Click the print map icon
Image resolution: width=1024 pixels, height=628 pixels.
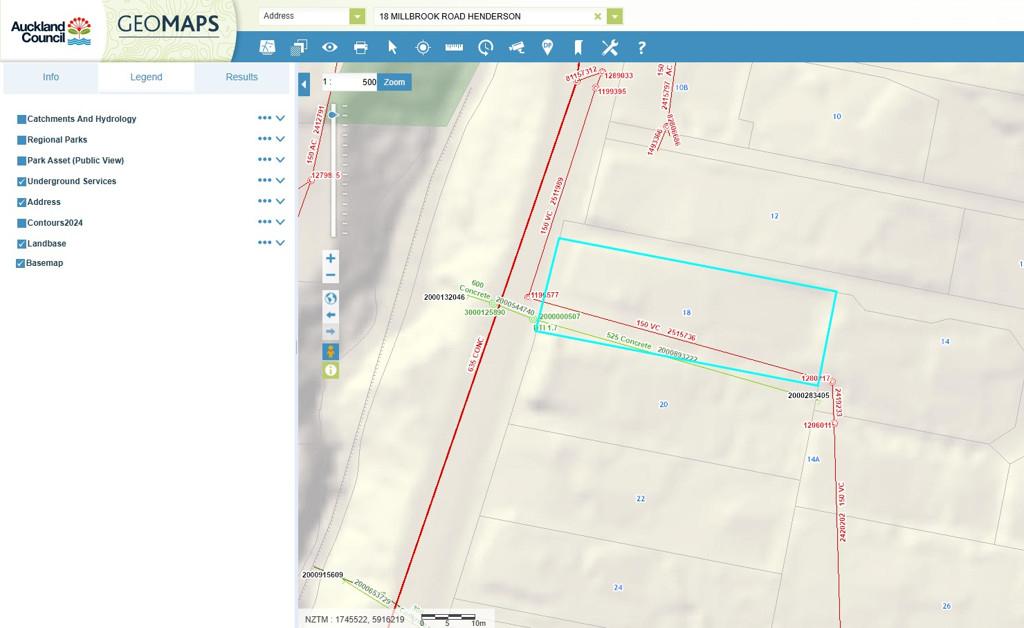pyautogui.click(x=360, y=47)
